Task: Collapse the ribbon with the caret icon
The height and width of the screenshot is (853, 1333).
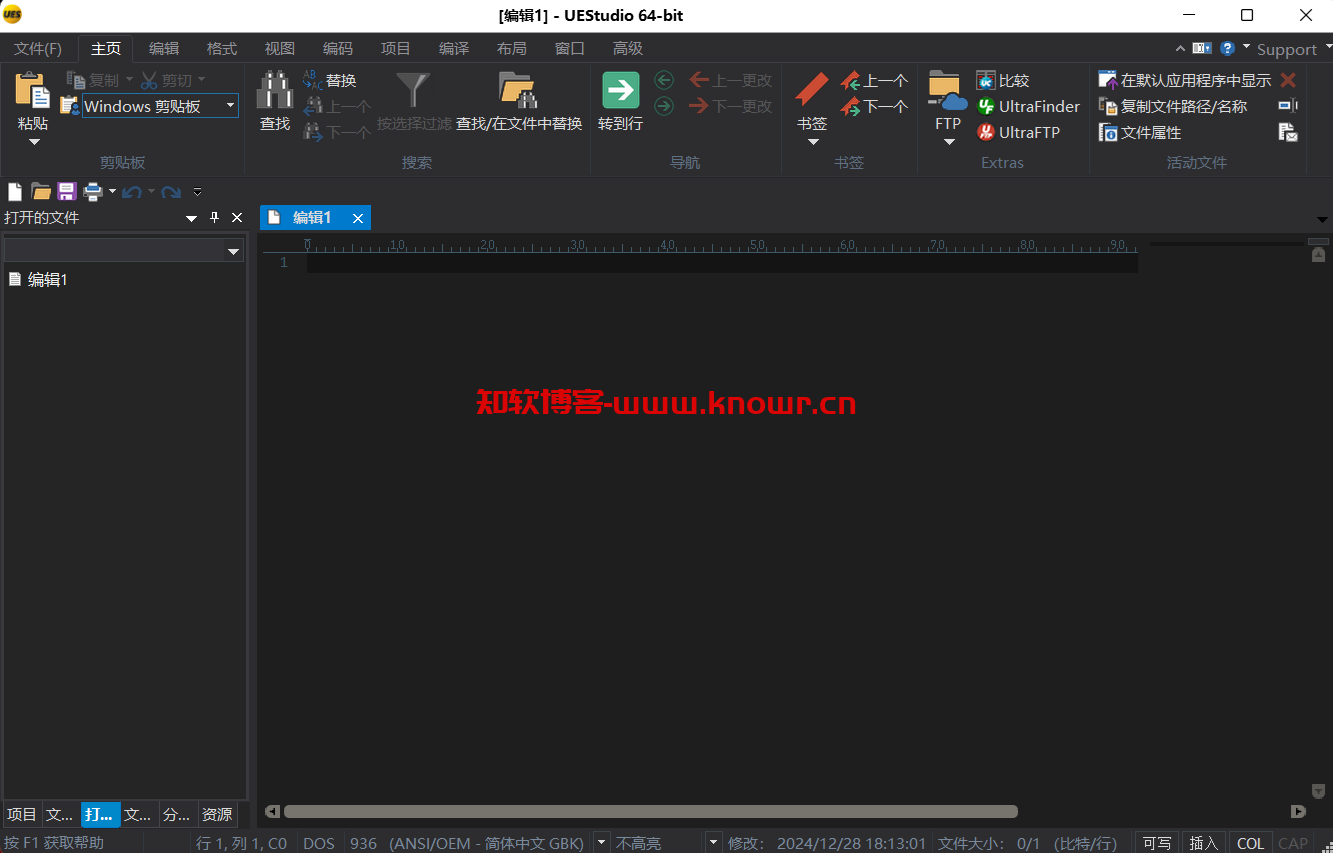Action: coord(1180,48)
